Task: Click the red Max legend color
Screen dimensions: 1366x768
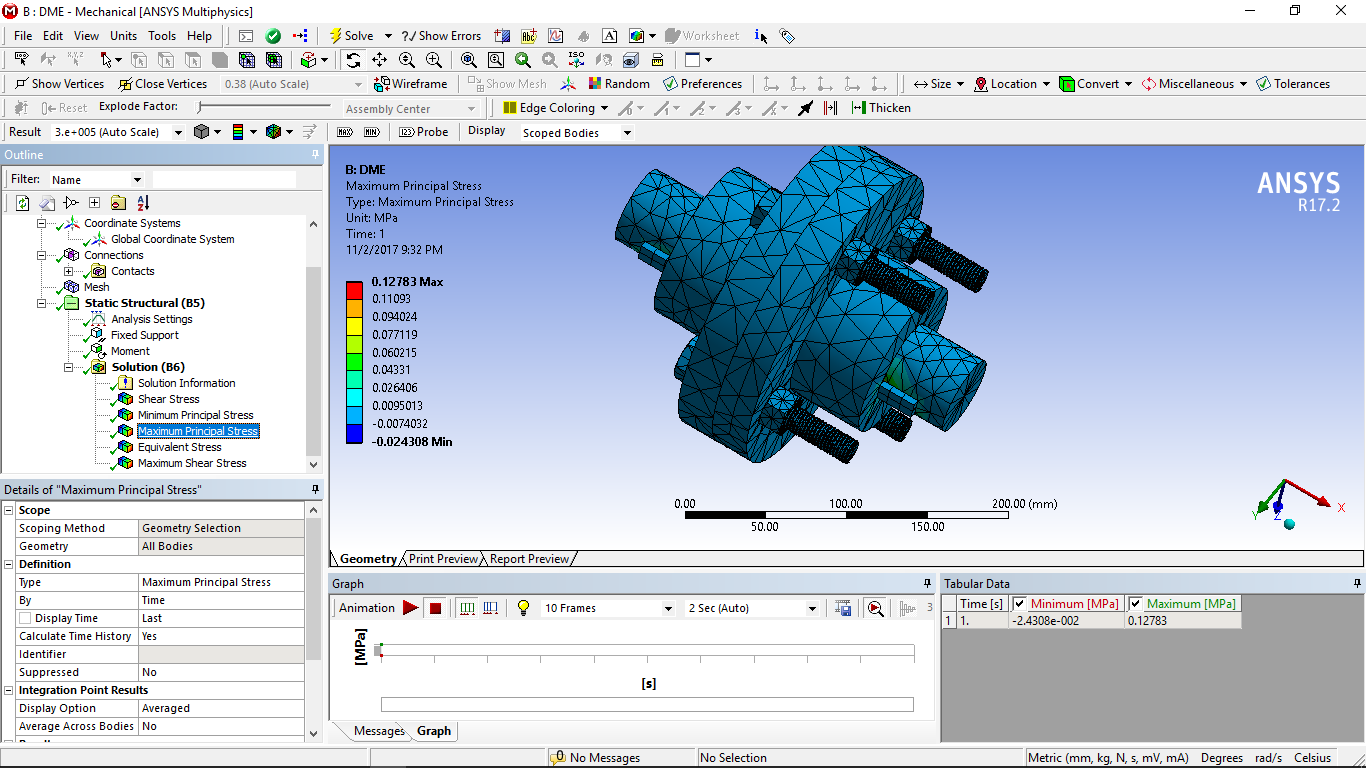Action: click(354, 289)
